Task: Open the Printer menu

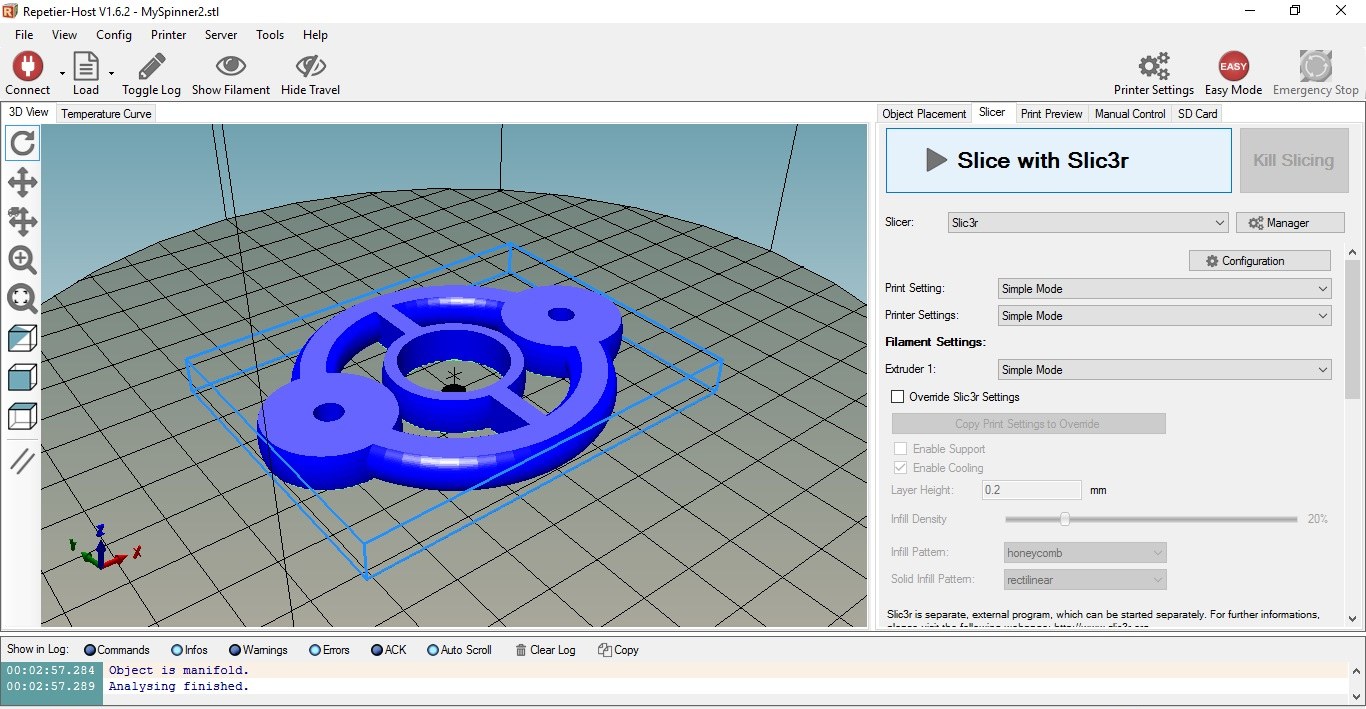Action: point(168,35)
